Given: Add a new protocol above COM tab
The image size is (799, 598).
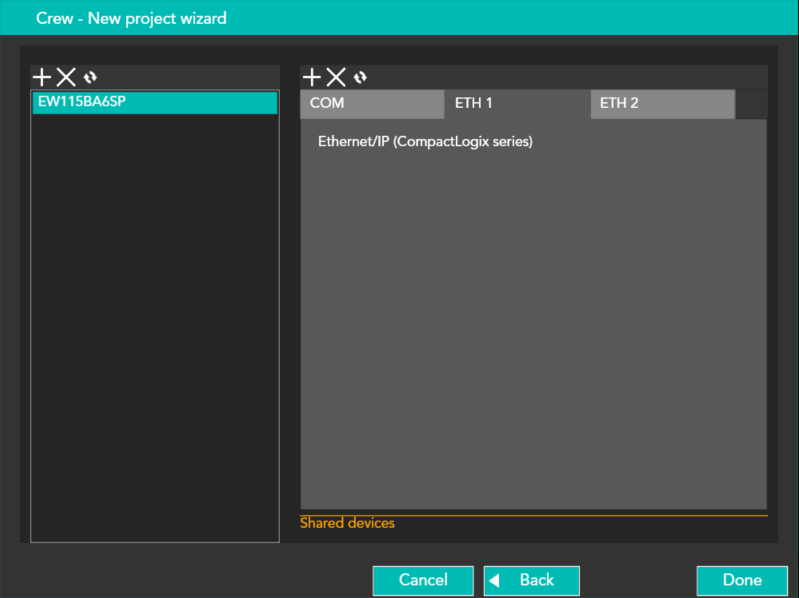Looking at the screenshot, I should tap(312, 77).
